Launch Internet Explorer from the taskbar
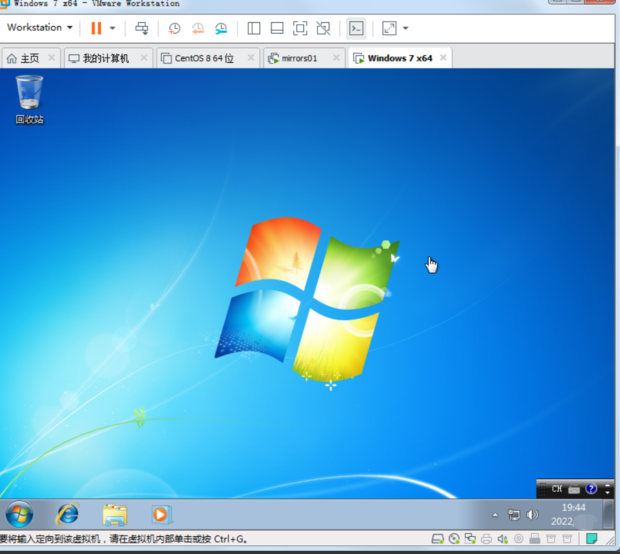This screenshot has height=554, width=620. coord(68,514)
